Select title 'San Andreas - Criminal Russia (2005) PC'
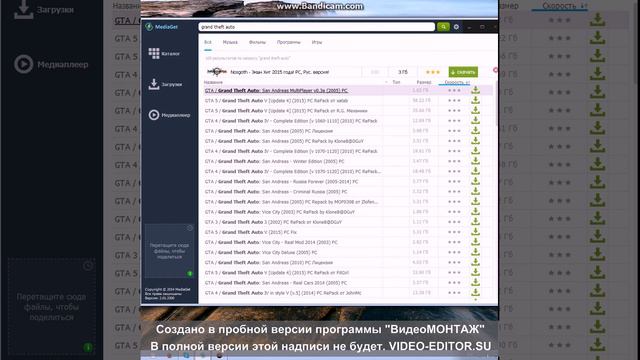The height and width of the screenshot is (360, 640). pyautogui.click(x=276, y=192)
